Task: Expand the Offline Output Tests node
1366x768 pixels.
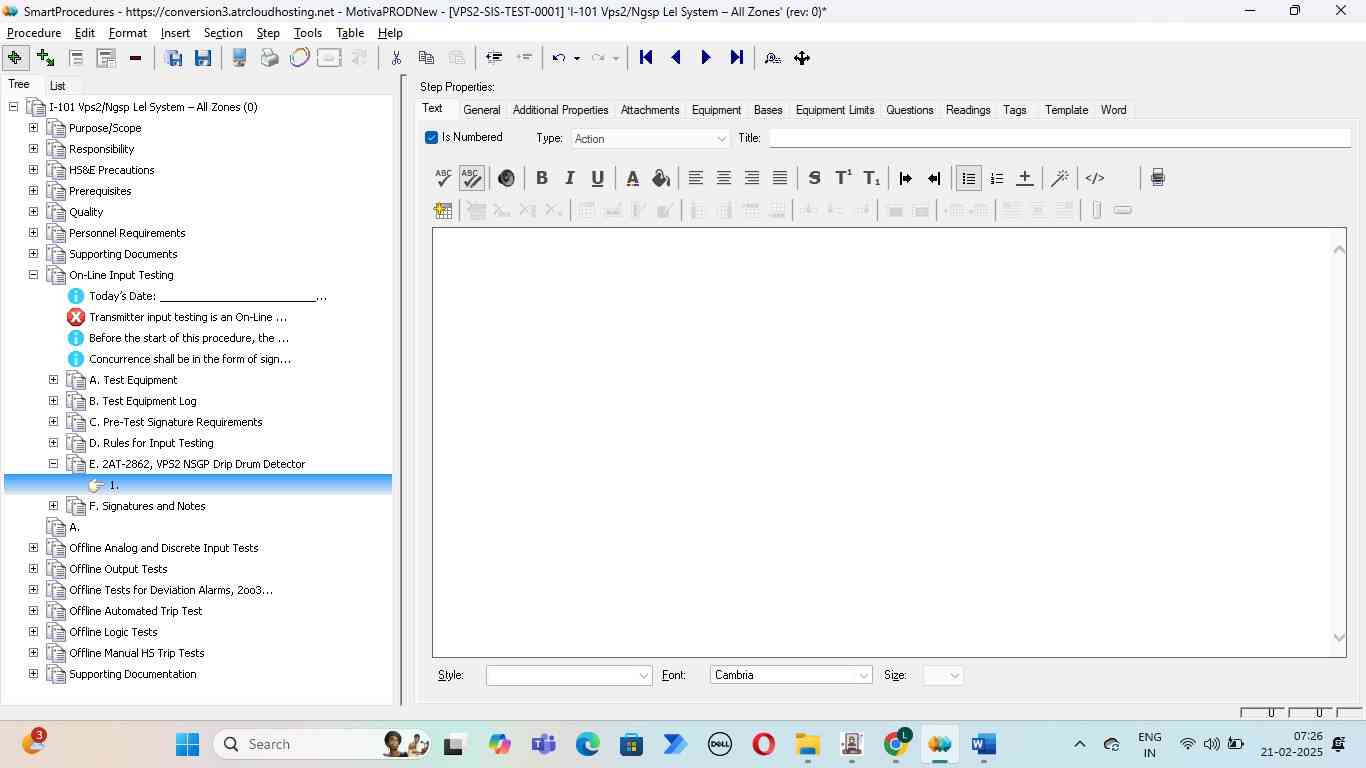Action: (33, 569)
